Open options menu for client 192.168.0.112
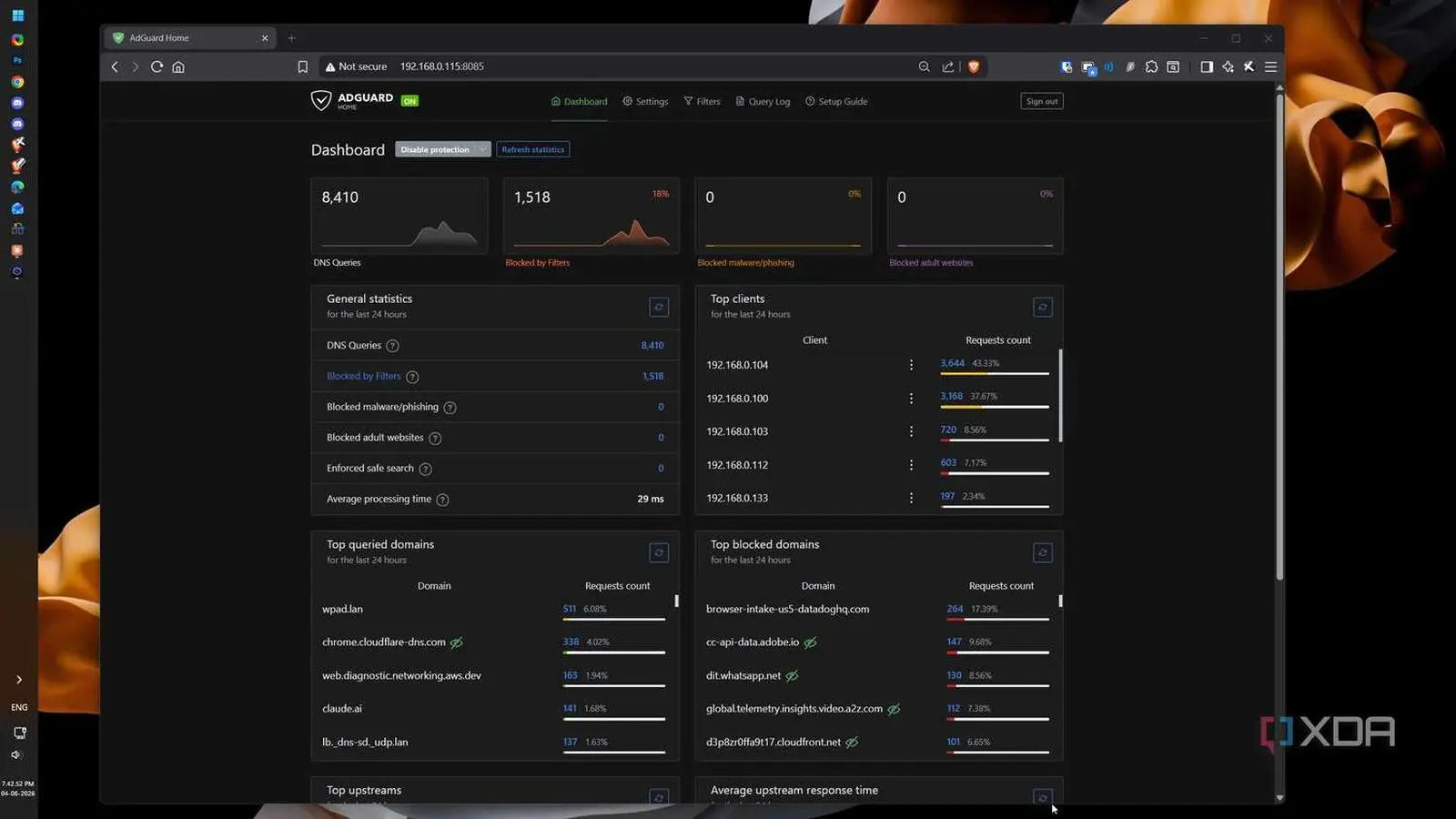This screenshot has width=1456, height=819. point(911,465)
